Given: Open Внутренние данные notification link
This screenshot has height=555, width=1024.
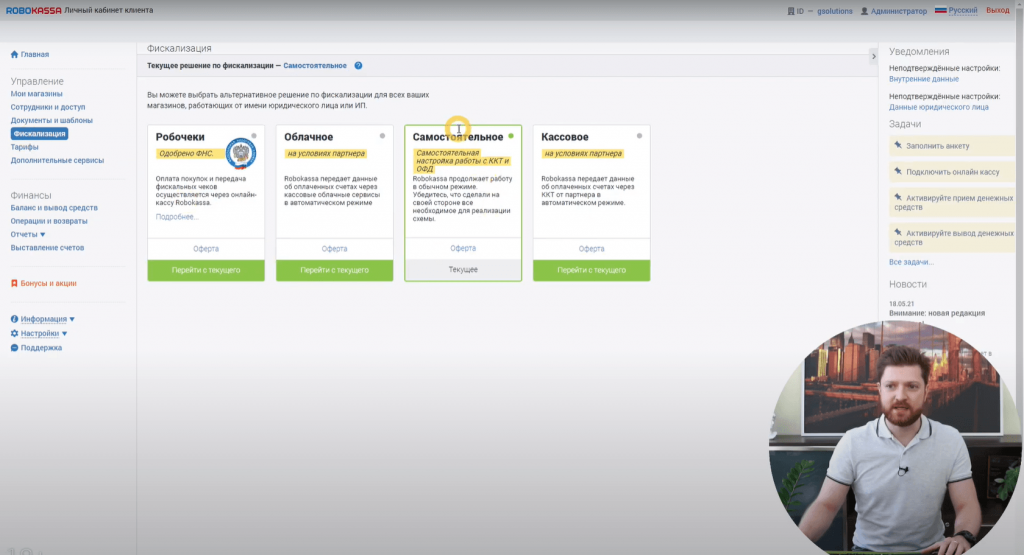Looking at the screenshot, I should [923, 79].
